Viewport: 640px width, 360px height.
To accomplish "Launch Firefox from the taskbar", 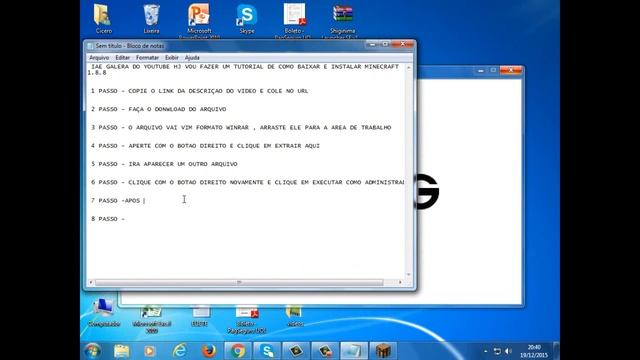I will [x=209, y=351].
